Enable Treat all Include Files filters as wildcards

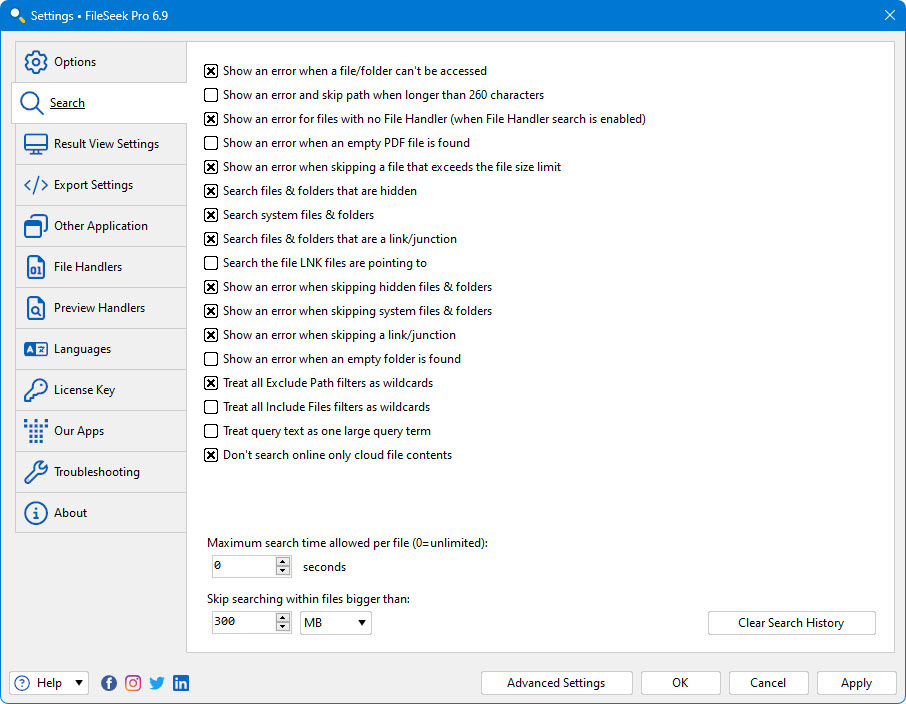point(211,407)
